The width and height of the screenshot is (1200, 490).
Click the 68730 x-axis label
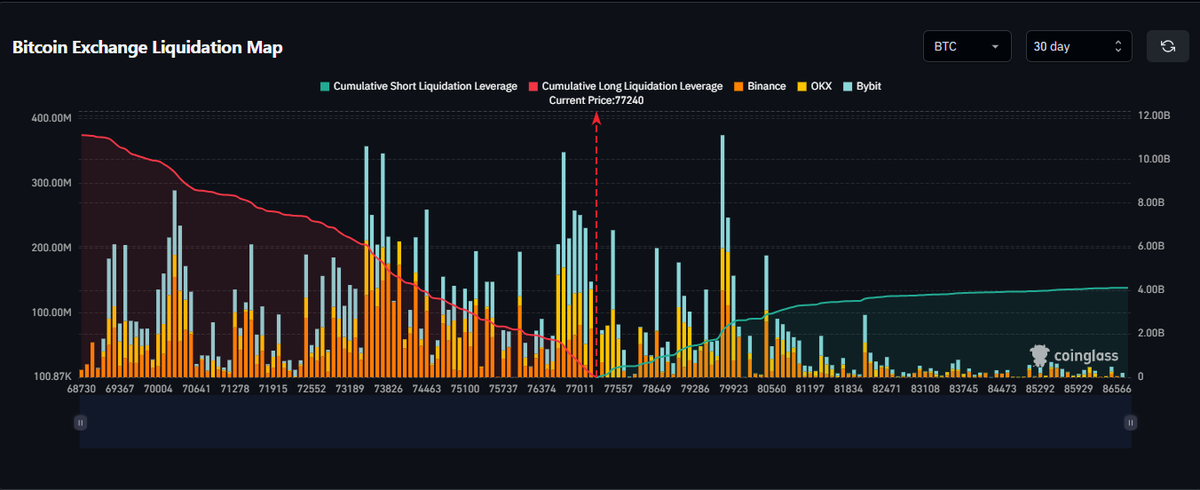[81, 388]
